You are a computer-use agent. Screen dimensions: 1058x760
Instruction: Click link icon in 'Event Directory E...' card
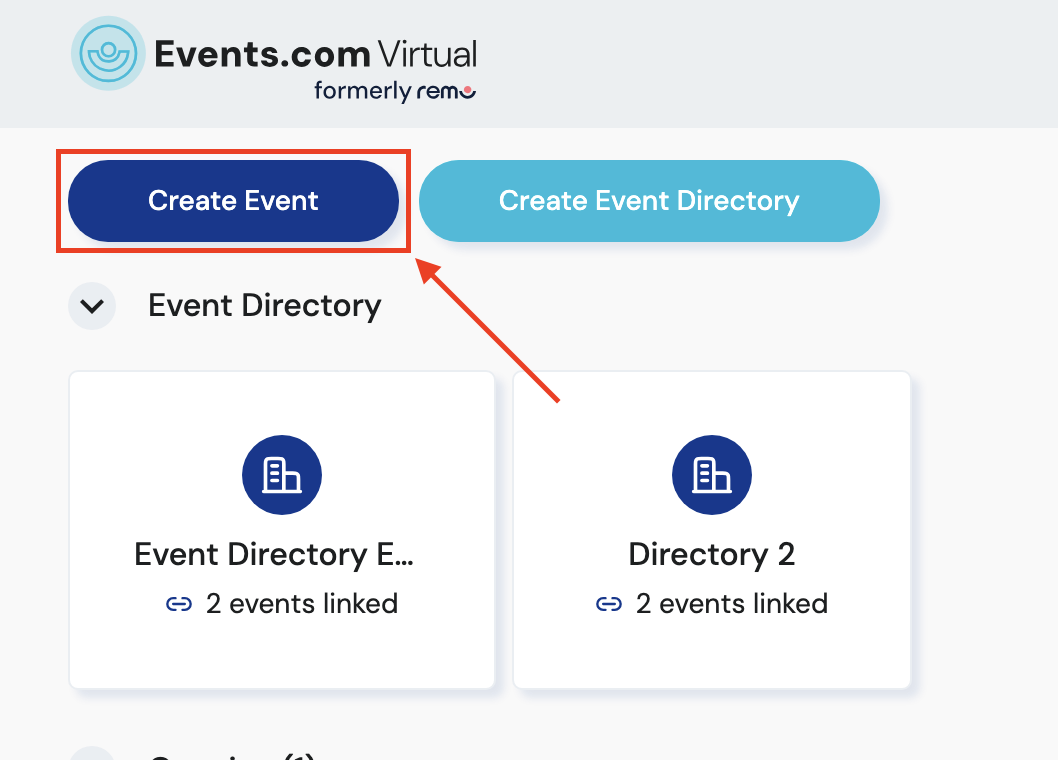click(178, 604)
